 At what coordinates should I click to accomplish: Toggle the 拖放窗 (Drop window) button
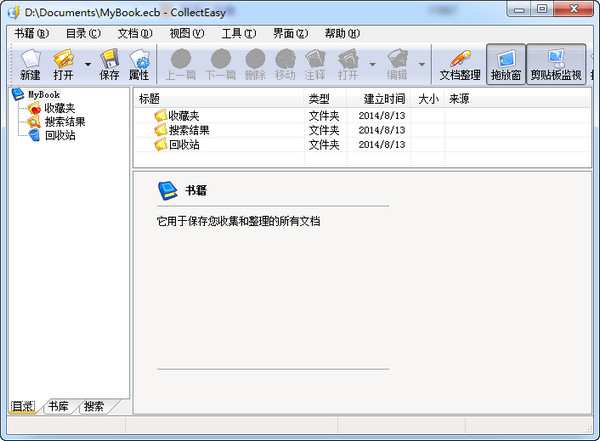[506, 64]
